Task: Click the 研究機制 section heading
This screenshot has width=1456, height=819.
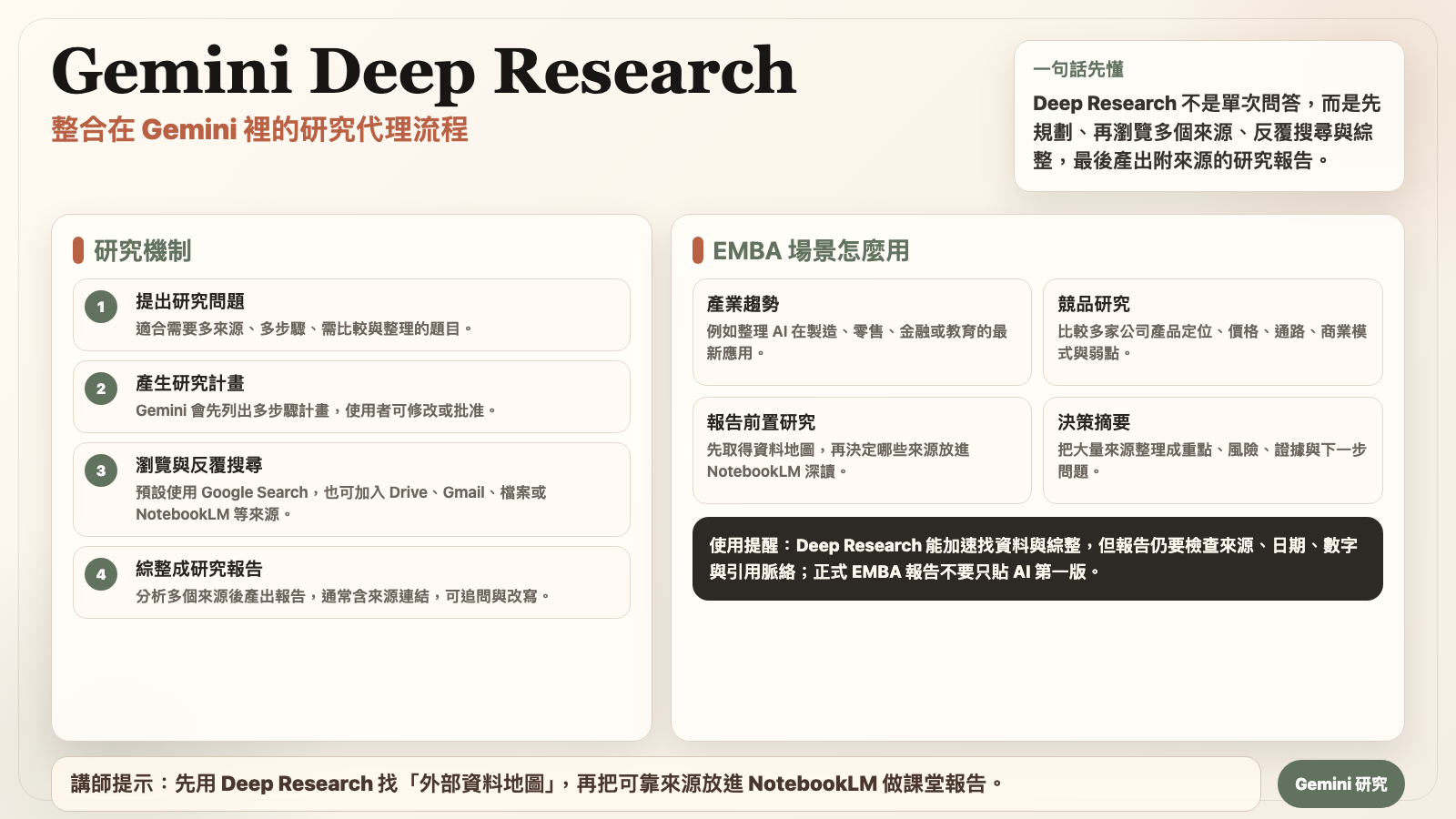Action: (x=142, y=250)
